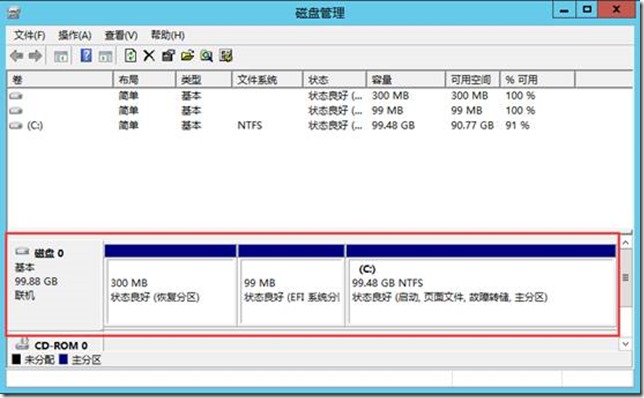
Task: Open the 文件(F) menu
Action: [x=29, y=35]
